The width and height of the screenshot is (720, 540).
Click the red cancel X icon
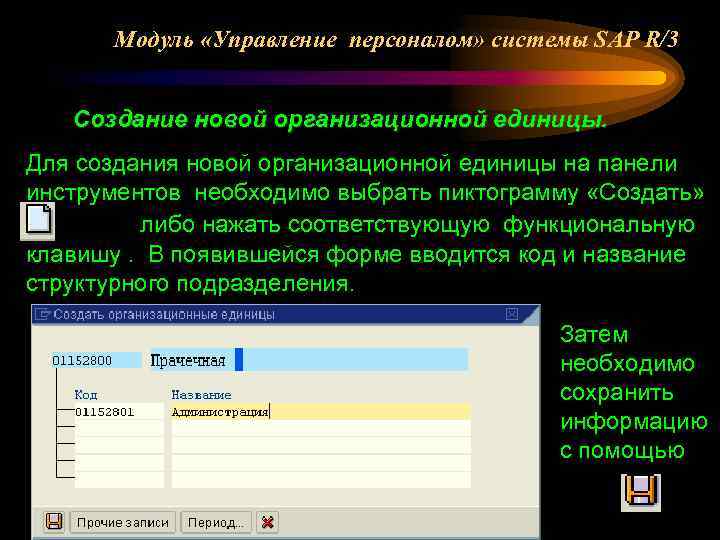[x=267, y=523]
